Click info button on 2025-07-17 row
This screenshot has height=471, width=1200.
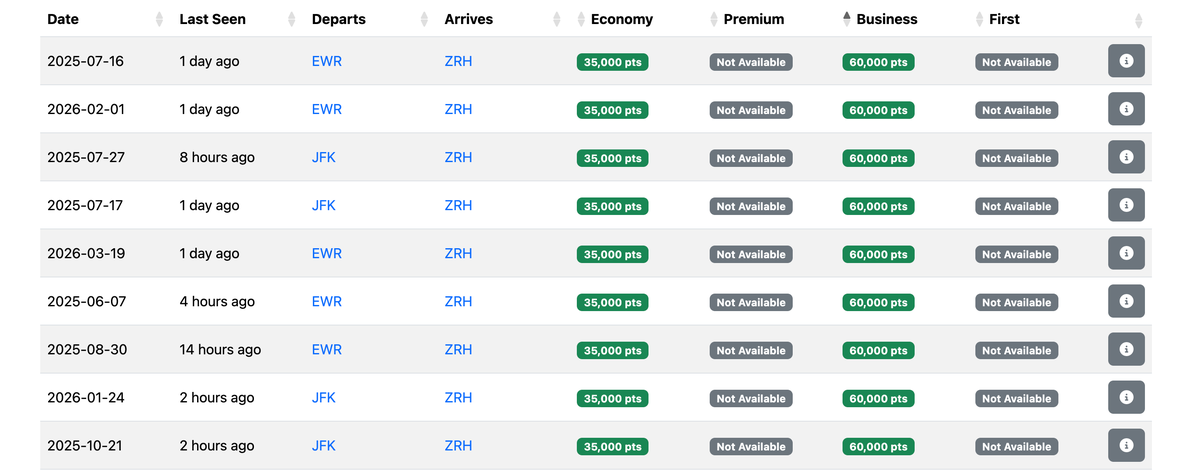(x=1126, y=205)
